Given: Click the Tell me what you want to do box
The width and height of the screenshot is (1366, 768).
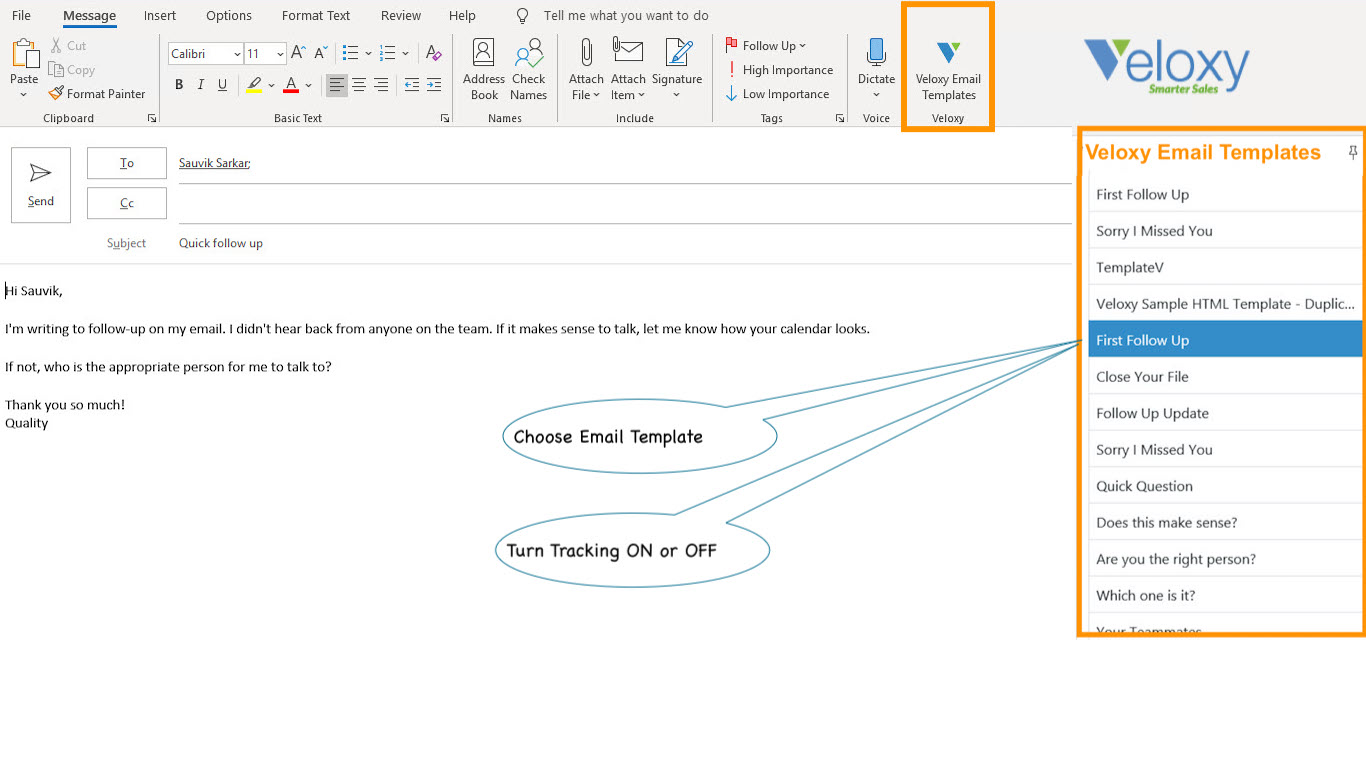Looking at the screenshot, I should (x=626, y=16).
